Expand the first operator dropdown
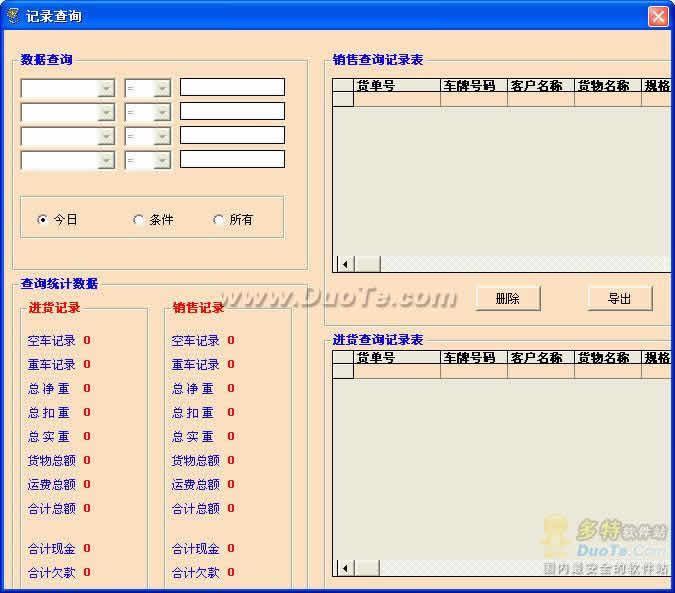 coord(162,88)
